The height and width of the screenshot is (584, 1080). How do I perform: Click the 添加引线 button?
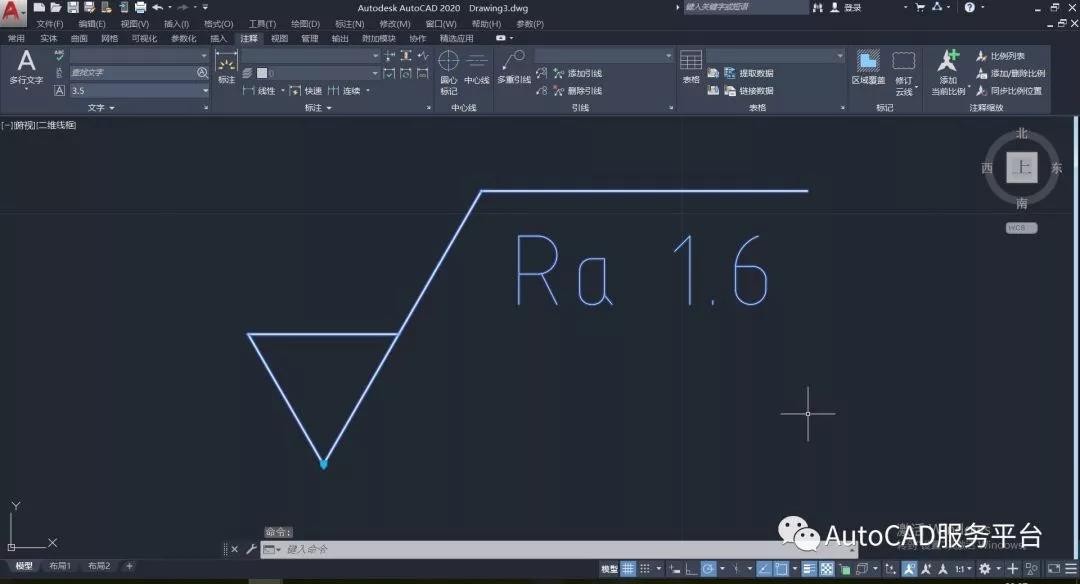[x=577, y=73]
